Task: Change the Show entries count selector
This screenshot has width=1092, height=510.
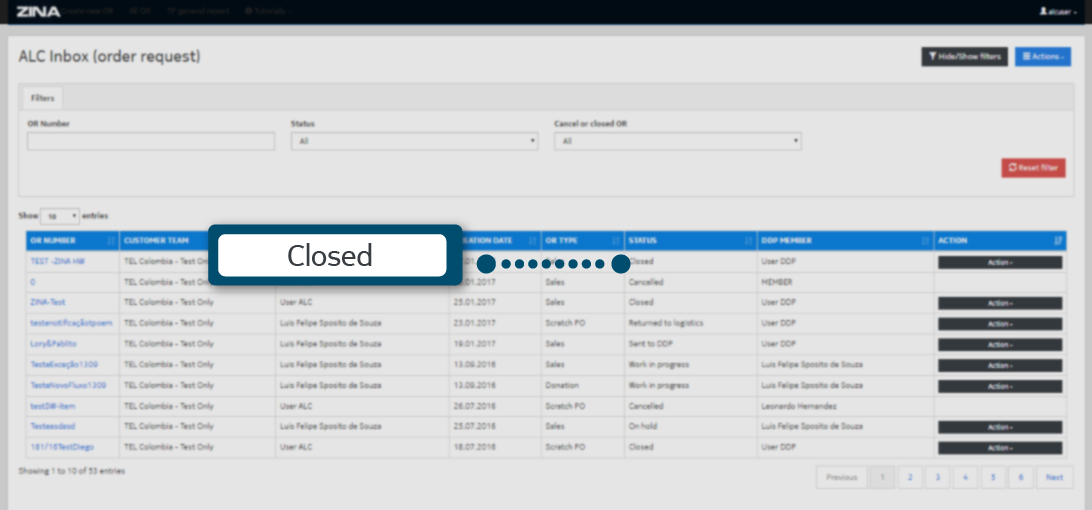Action: click(60, 216)
